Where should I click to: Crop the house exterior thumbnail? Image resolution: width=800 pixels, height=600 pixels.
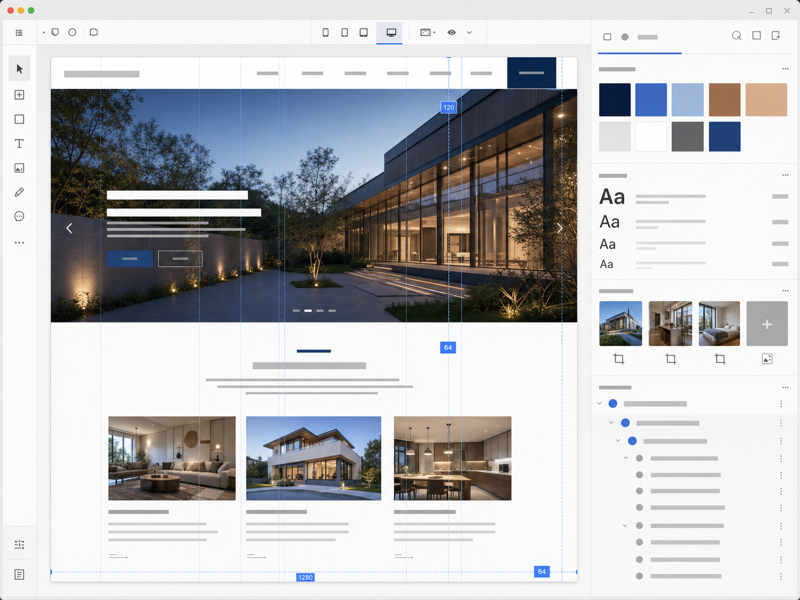619,359
